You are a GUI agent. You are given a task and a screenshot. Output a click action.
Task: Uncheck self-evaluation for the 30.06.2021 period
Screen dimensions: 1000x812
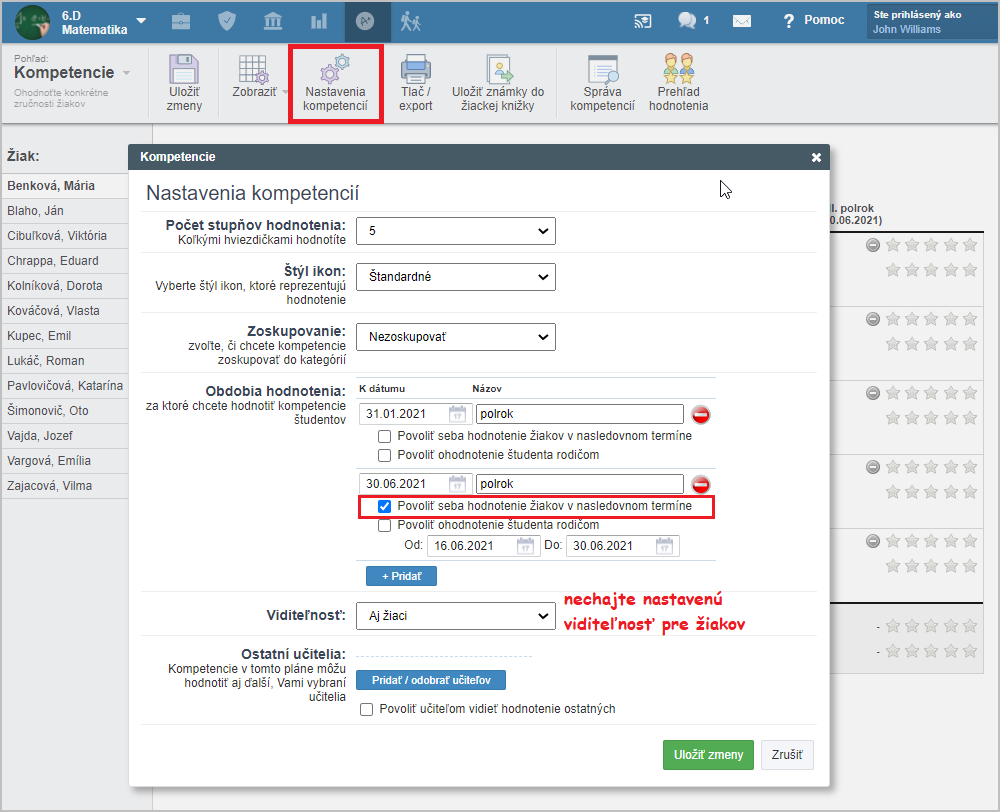click(x=384, y=507)
